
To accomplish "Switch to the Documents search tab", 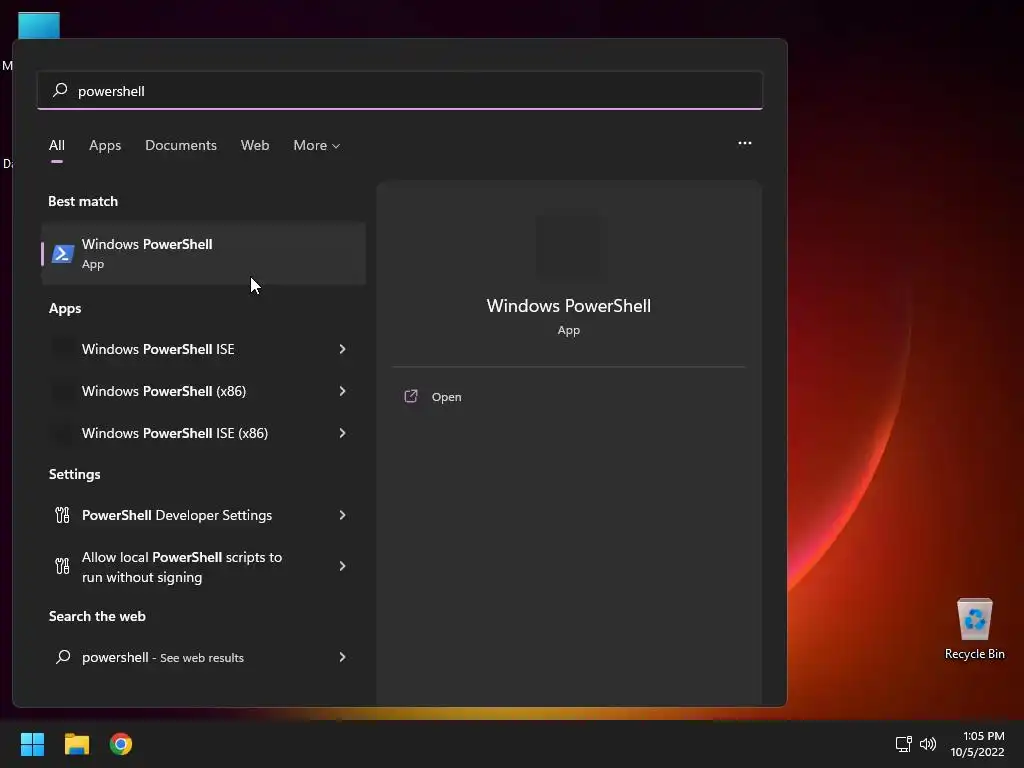I will (181, 145).
